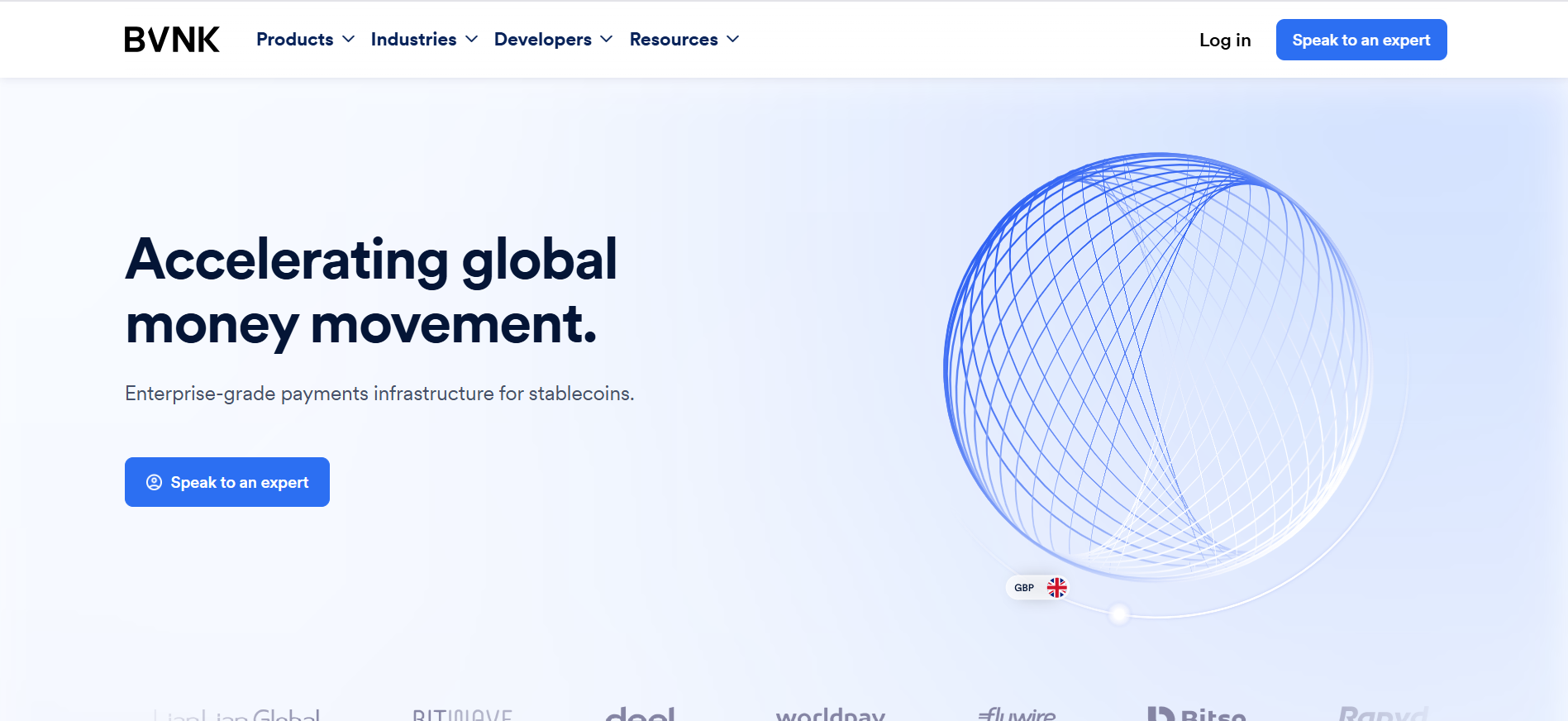
Task: Click the person icon in hero button
Action: 154,482
